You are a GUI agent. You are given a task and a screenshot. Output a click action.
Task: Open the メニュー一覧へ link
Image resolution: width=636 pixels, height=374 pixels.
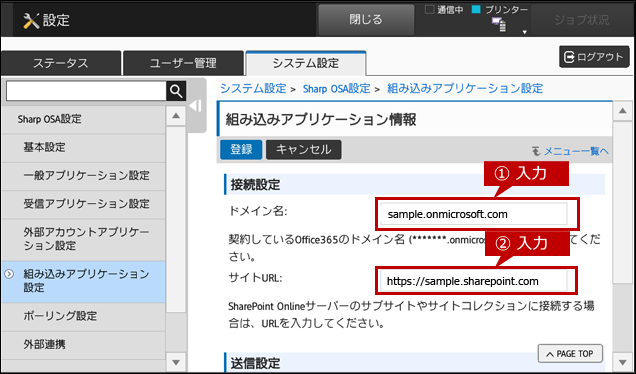(x=576, y=151)
